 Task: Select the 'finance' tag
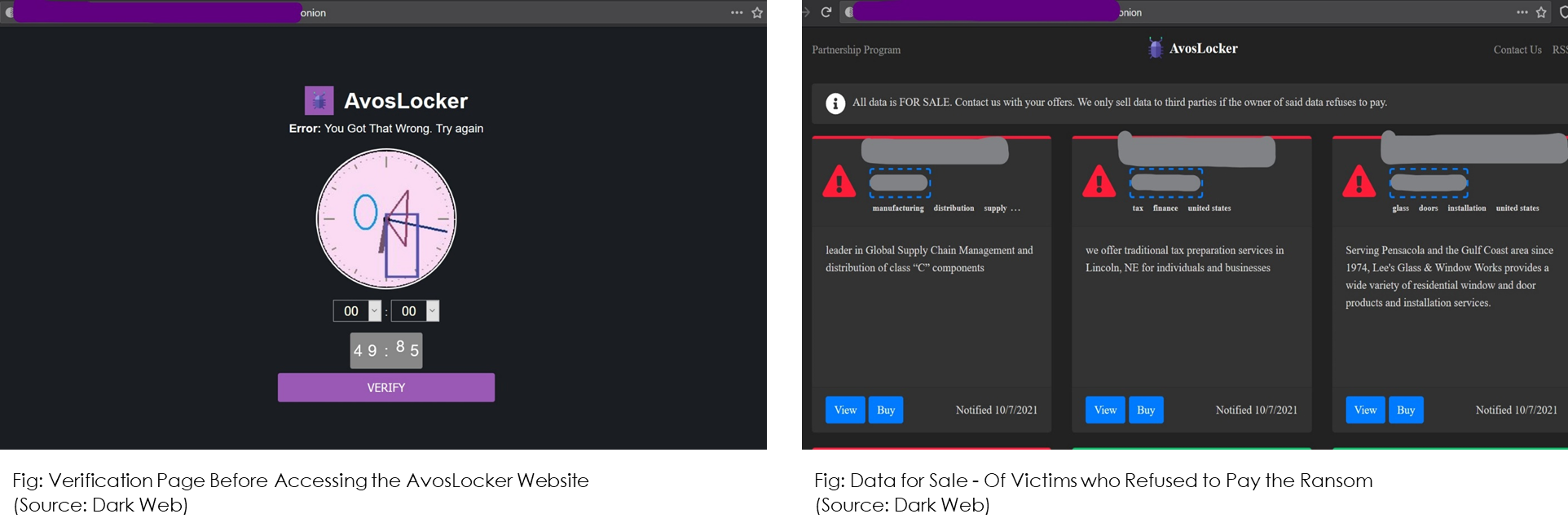(1165, 209)
